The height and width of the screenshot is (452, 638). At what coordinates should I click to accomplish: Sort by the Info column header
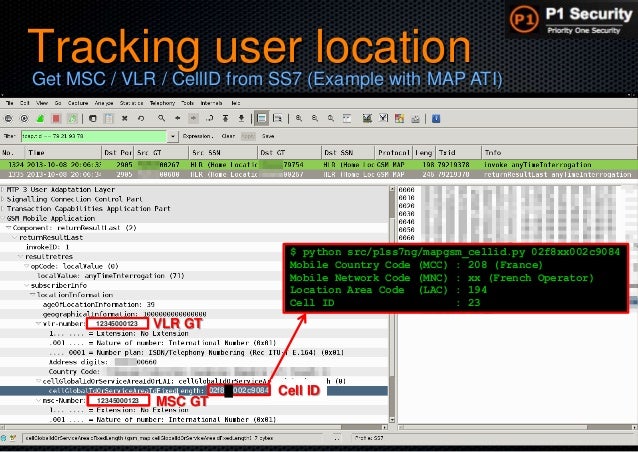pos(559,153)
